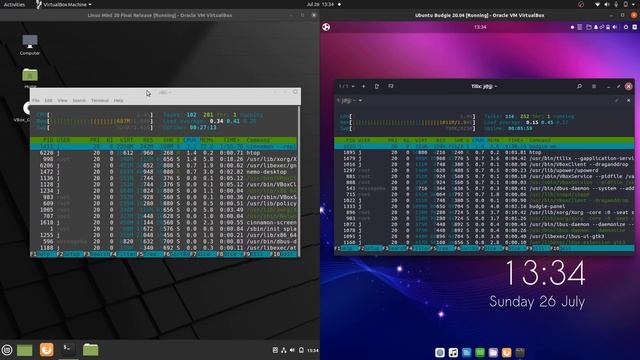Click F10 Quit in Mint htop
640x360 pixels.
coord(284,254)
